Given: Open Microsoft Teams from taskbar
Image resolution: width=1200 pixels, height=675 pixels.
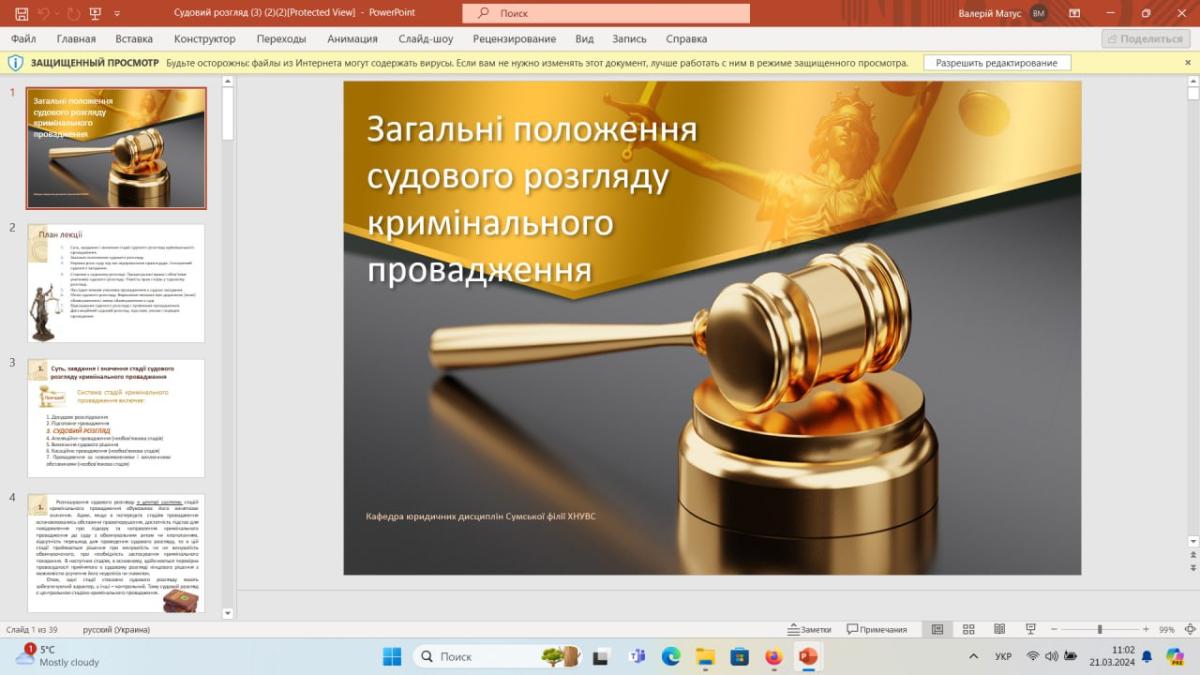Looking at the screenshot, I should 636,657.
